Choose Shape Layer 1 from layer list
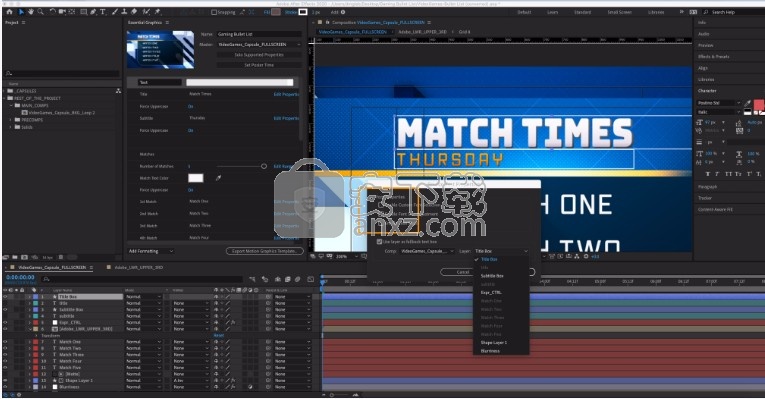765x399 pixels. pos(494,343)
